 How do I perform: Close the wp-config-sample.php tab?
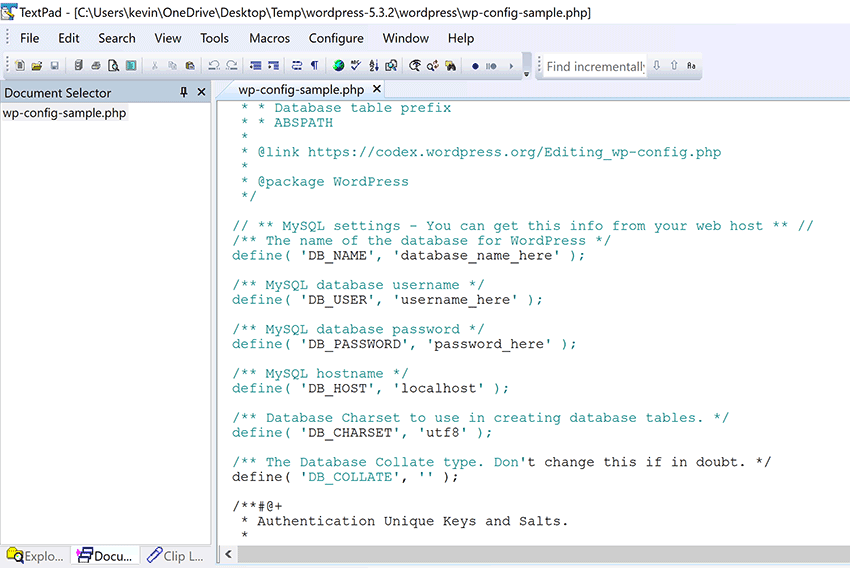[377, 89]
